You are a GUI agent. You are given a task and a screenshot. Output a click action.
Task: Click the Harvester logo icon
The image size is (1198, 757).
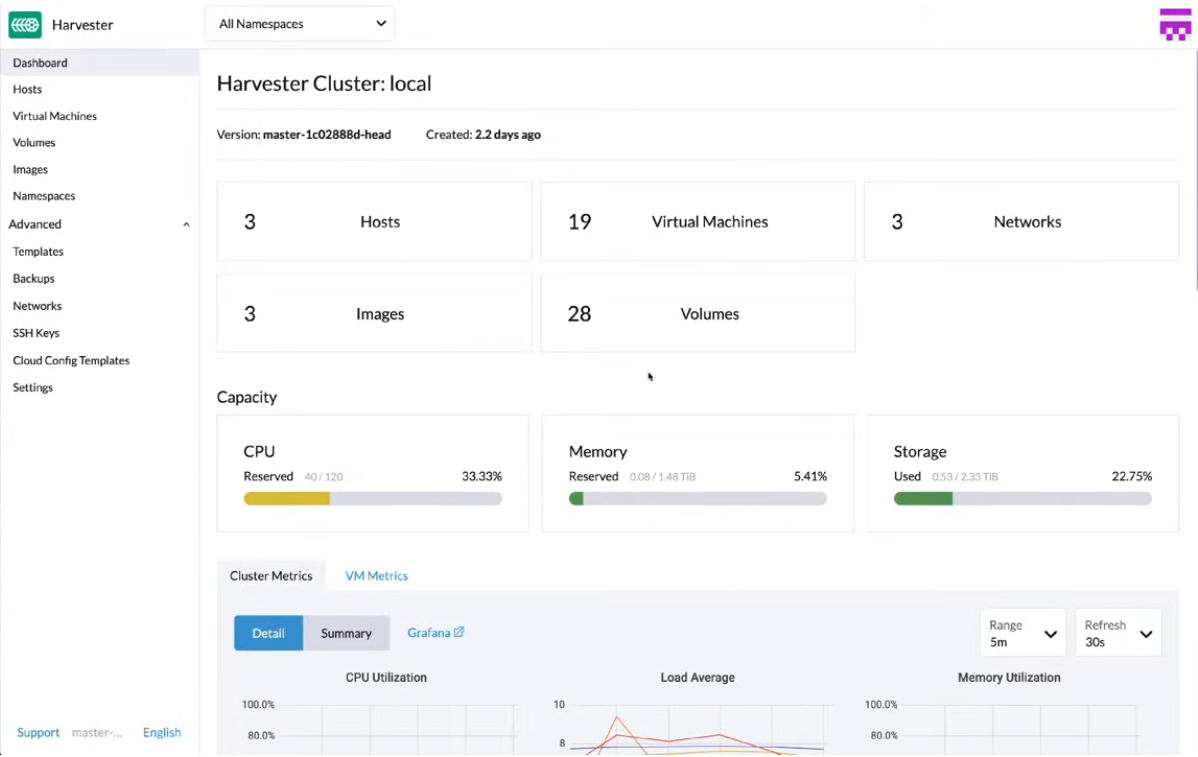coord(25,24)
